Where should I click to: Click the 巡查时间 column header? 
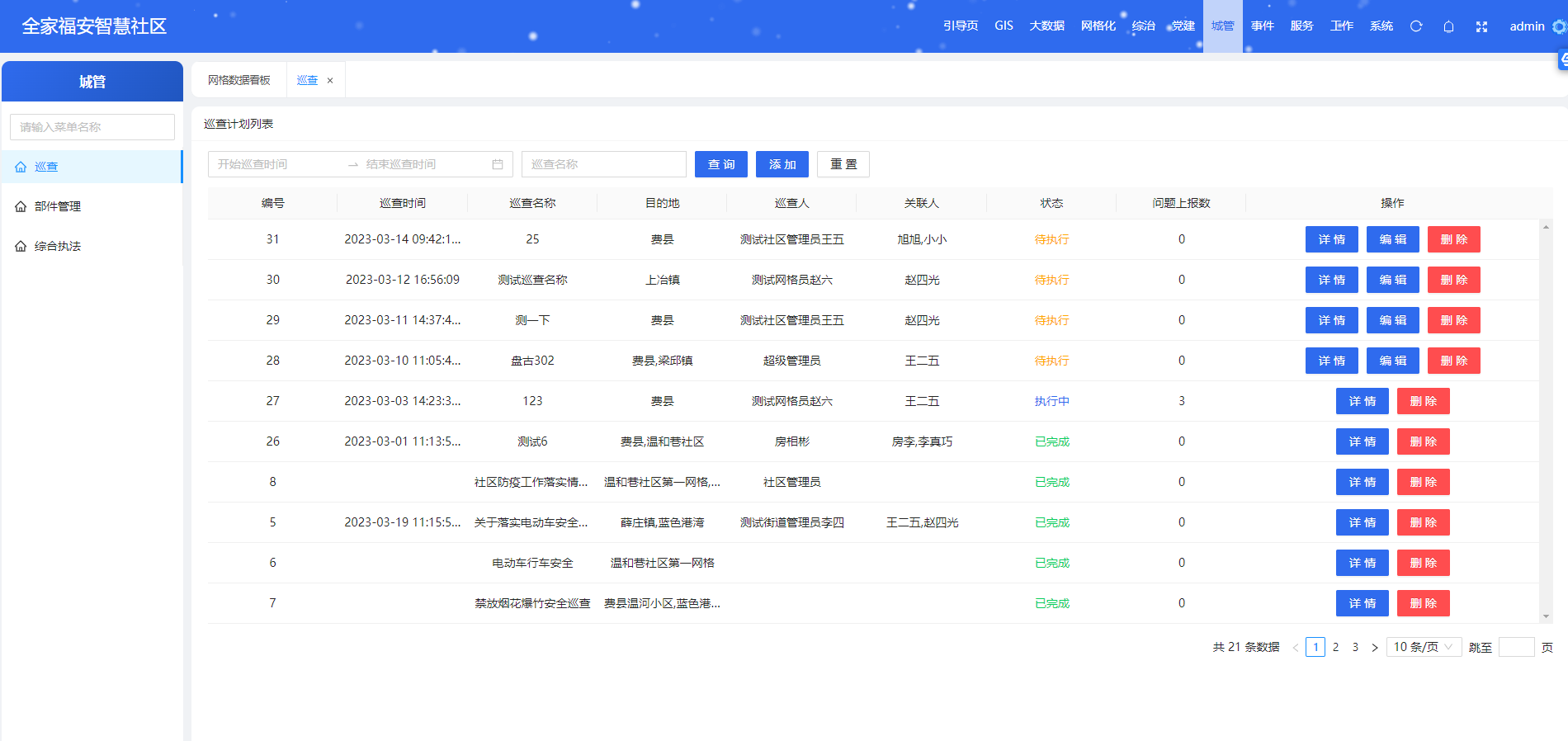coord(403,203)
